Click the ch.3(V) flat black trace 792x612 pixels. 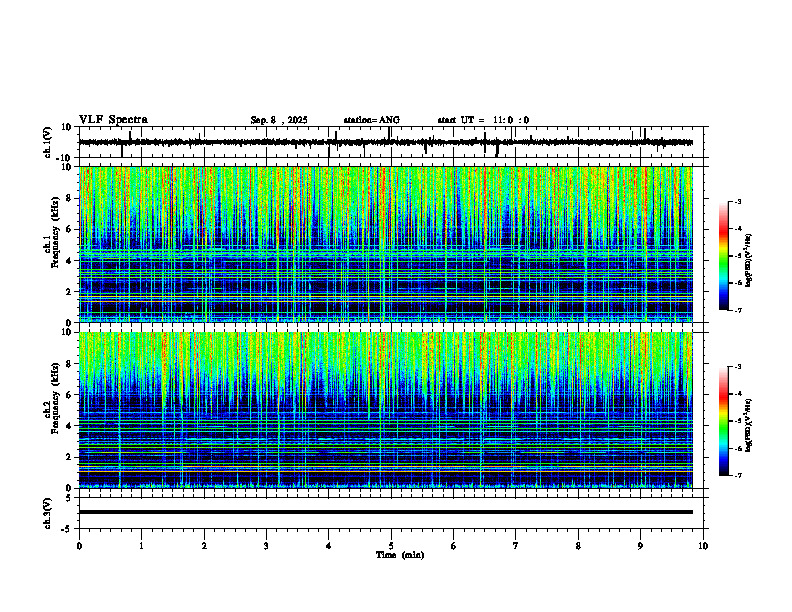[x=386, y=512]
